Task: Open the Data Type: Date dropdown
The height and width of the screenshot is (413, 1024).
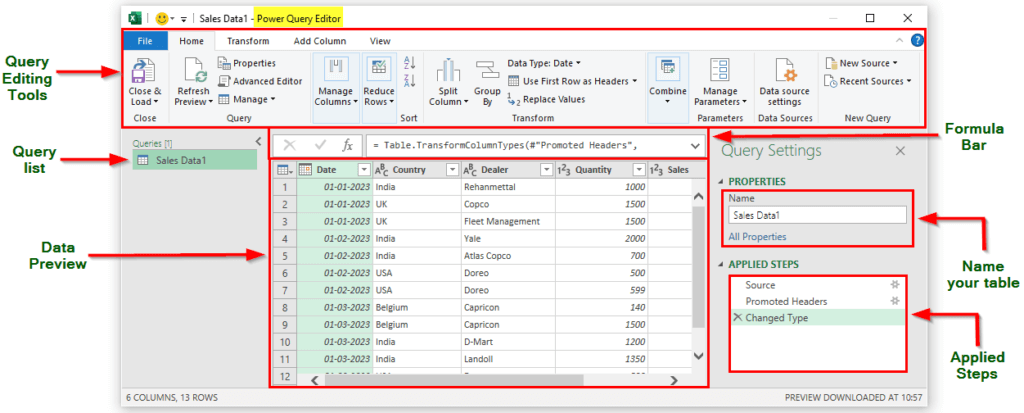Action: point(545,63)
